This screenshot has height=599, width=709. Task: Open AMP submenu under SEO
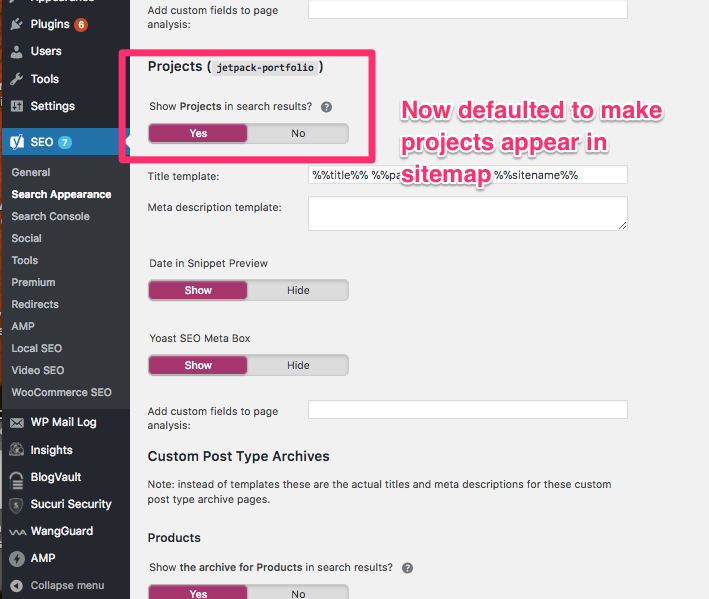point(23,326)
